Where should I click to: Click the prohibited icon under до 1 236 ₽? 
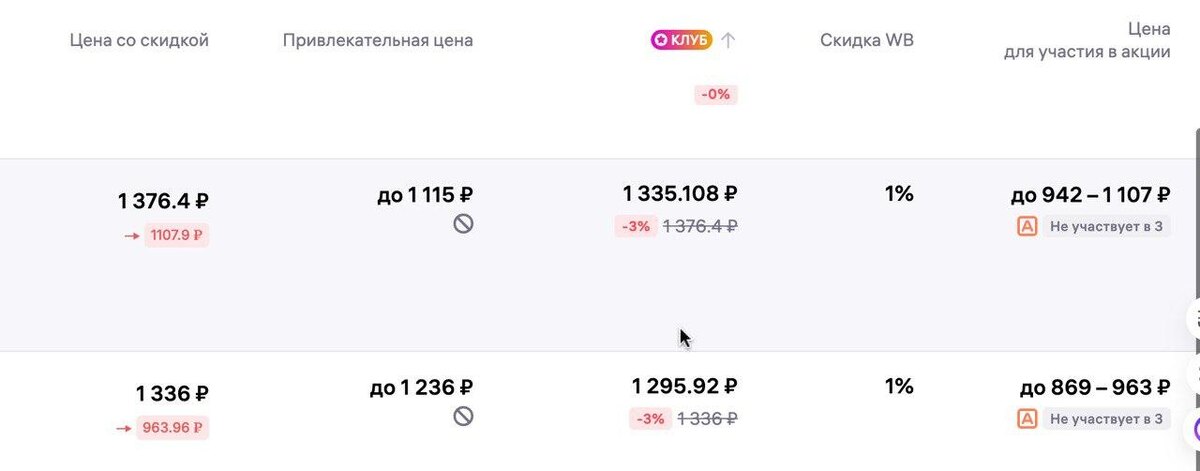[463, 416]
